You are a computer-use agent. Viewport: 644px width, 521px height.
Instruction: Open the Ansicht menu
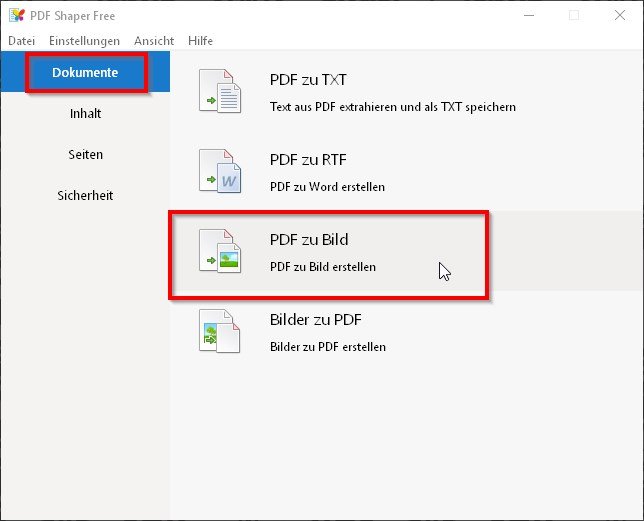154,41
